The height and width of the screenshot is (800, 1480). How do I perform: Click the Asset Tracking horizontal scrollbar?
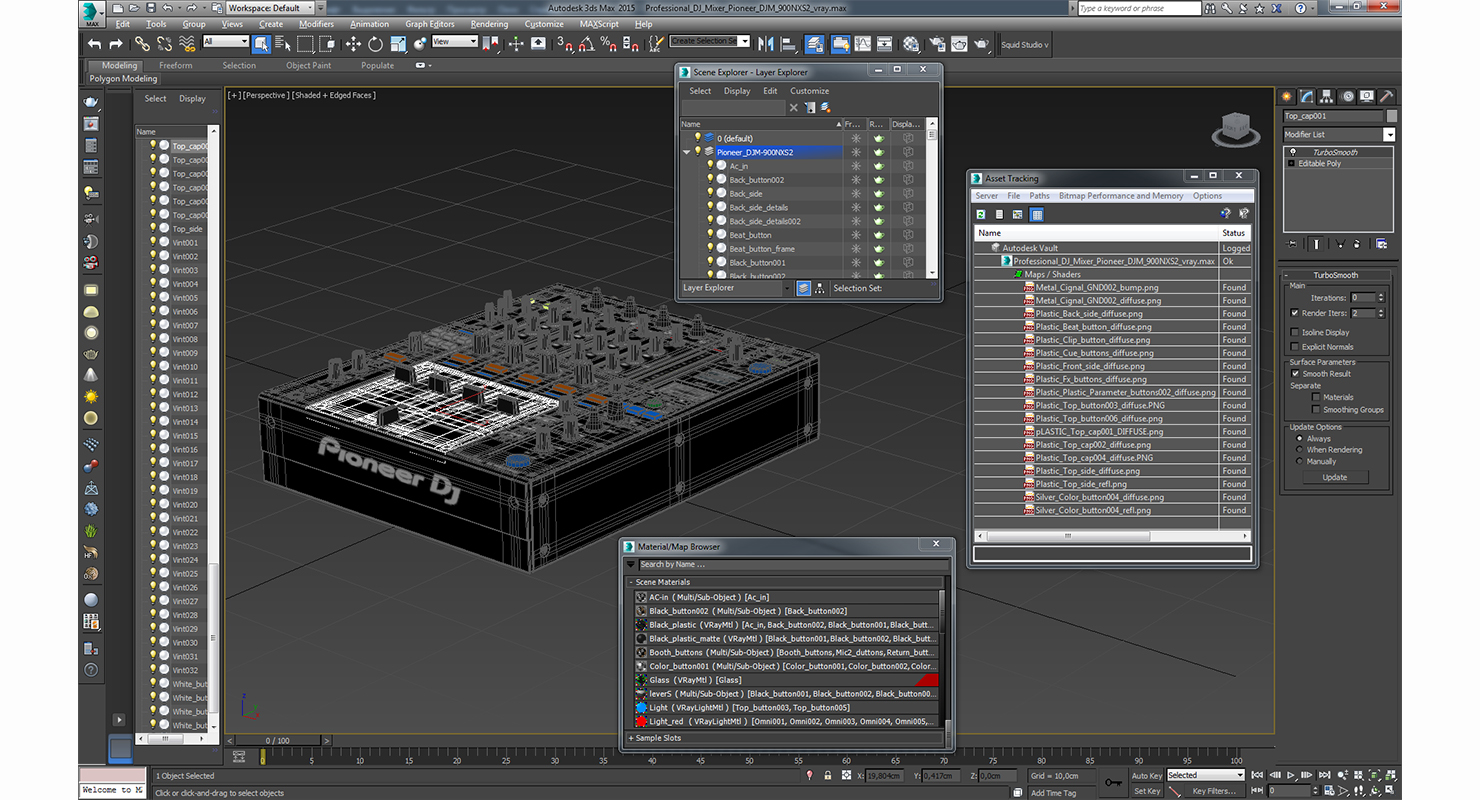coord(1112,537)
